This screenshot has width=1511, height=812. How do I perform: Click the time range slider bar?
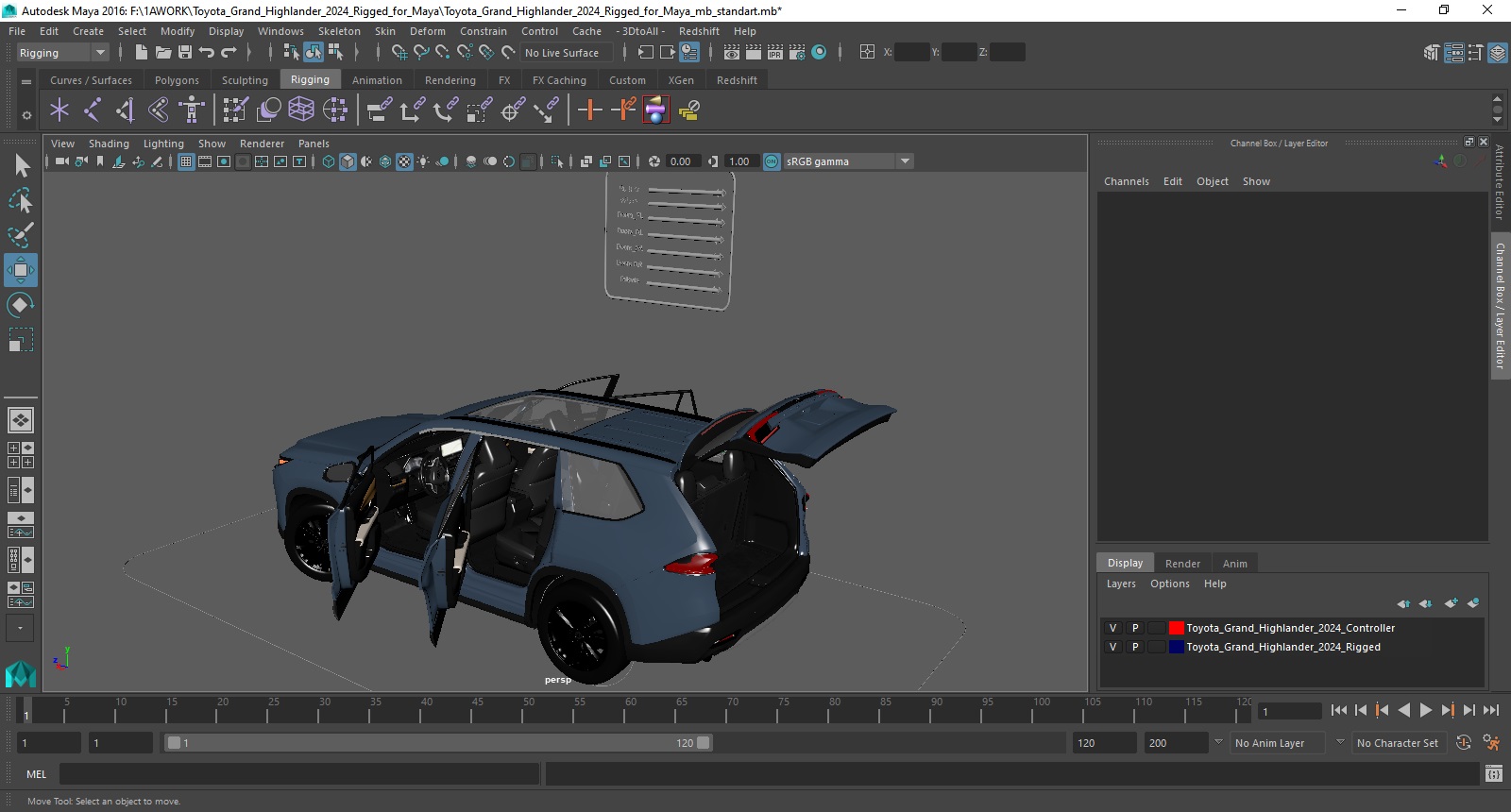pos(438,743)
